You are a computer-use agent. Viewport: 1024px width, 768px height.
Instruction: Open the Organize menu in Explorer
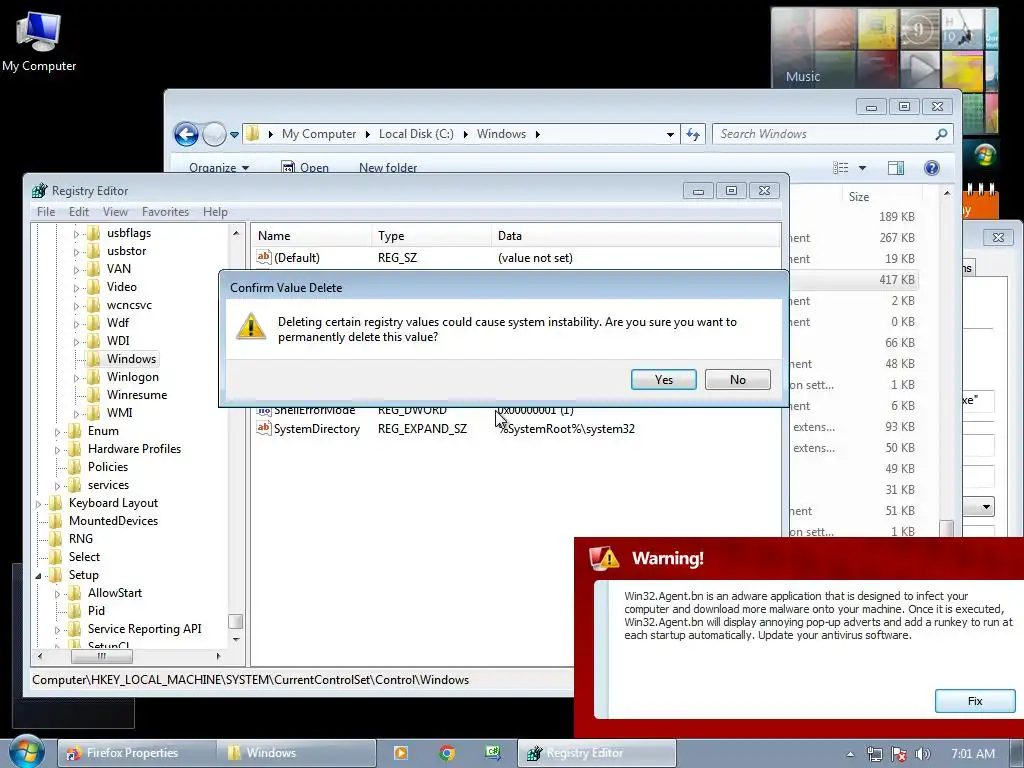[x=219, y=167]
